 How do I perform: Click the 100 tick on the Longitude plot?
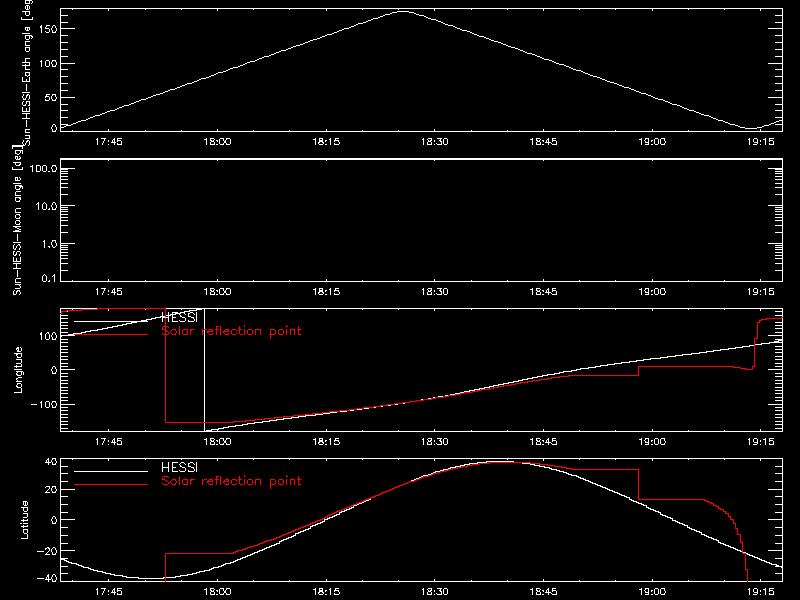[x=47, y=336]
